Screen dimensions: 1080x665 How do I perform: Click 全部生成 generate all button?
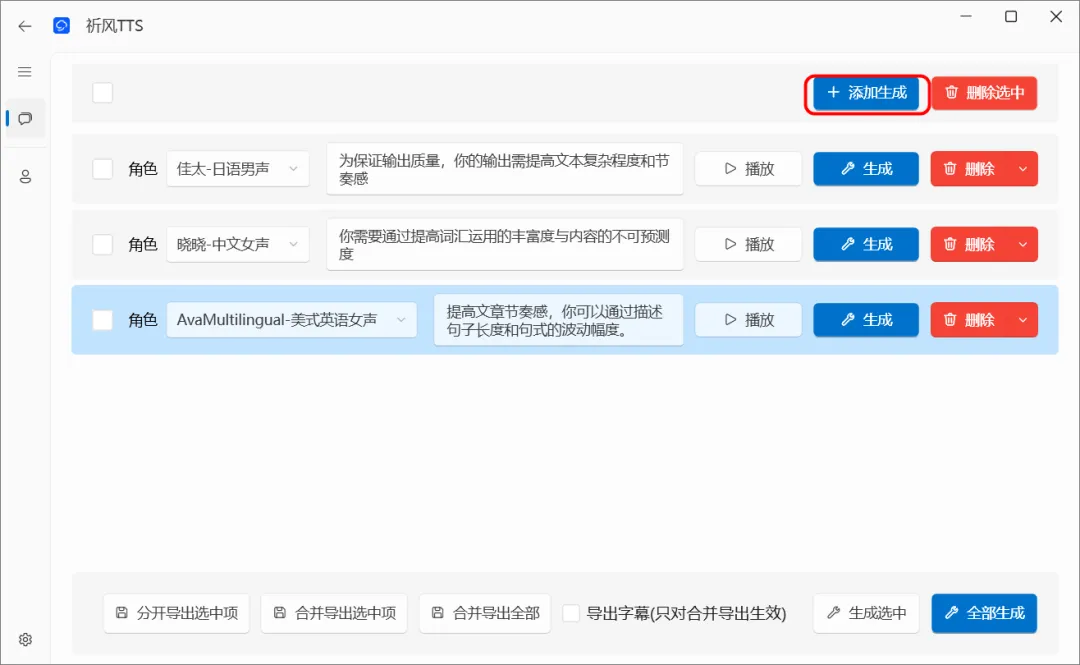click(x=984, y=613)
